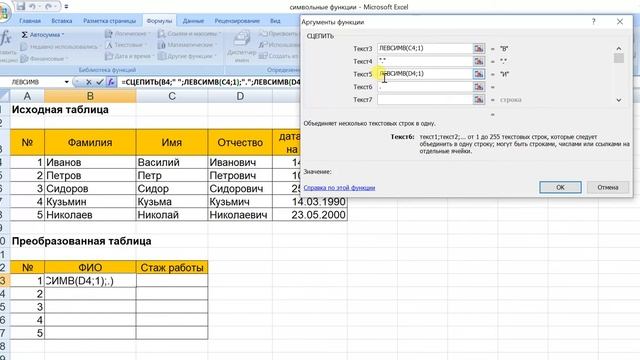
Task: Click inside the formula bar text
Action: [x=210, y=82]
